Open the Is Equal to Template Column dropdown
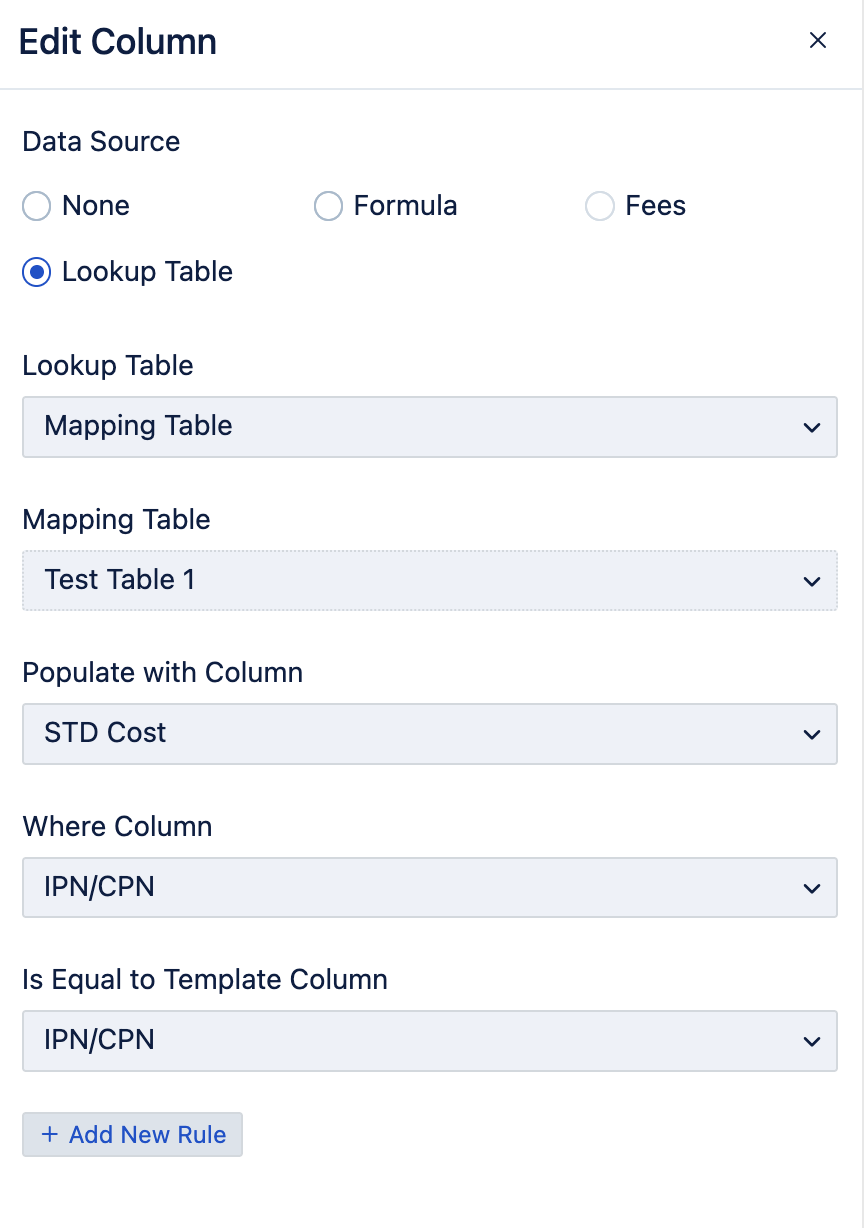Viewport: 864px width, 1228px height. [x=429, y=1041]
